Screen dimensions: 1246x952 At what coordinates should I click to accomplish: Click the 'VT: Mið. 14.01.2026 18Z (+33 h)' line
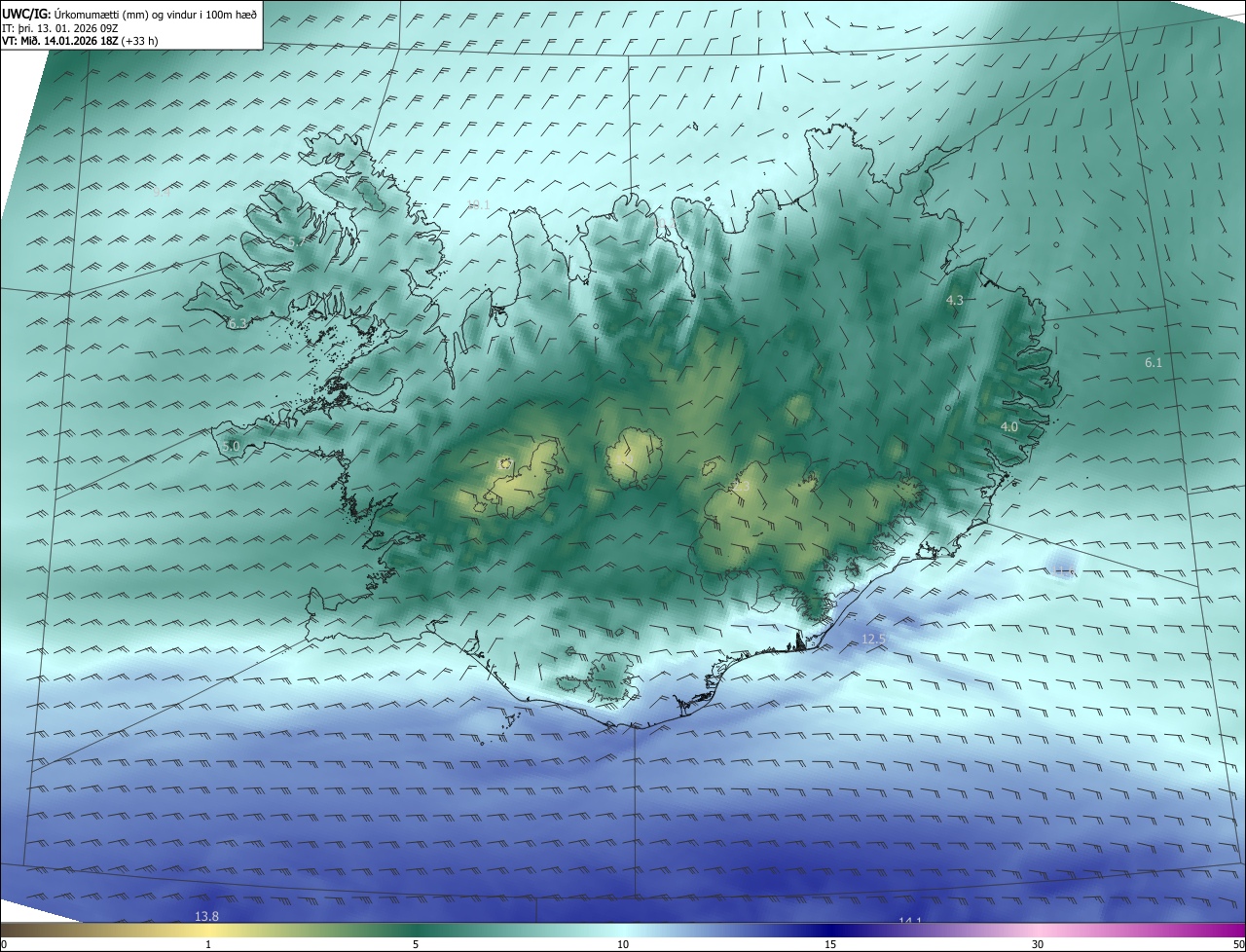[80, 41]
